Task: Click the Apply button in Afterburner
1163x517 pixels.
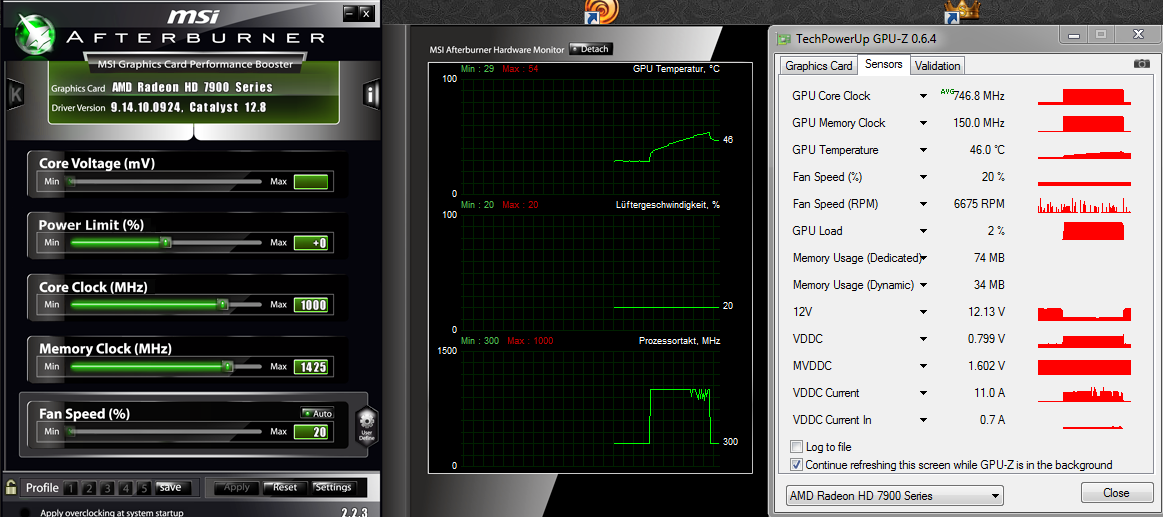Action: (x=237, y=487)
